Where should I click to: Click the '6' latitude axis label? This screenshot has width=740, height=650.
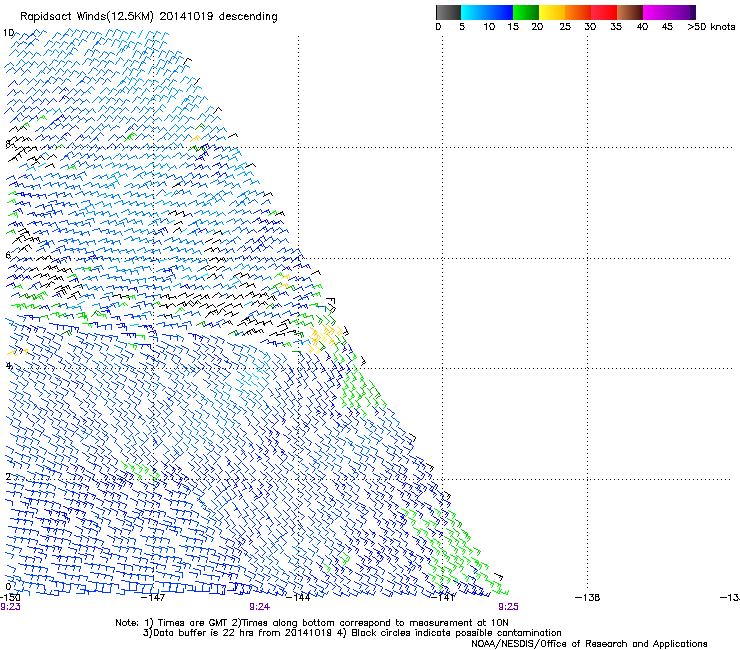pyautogui.click(x=8, y=255)
